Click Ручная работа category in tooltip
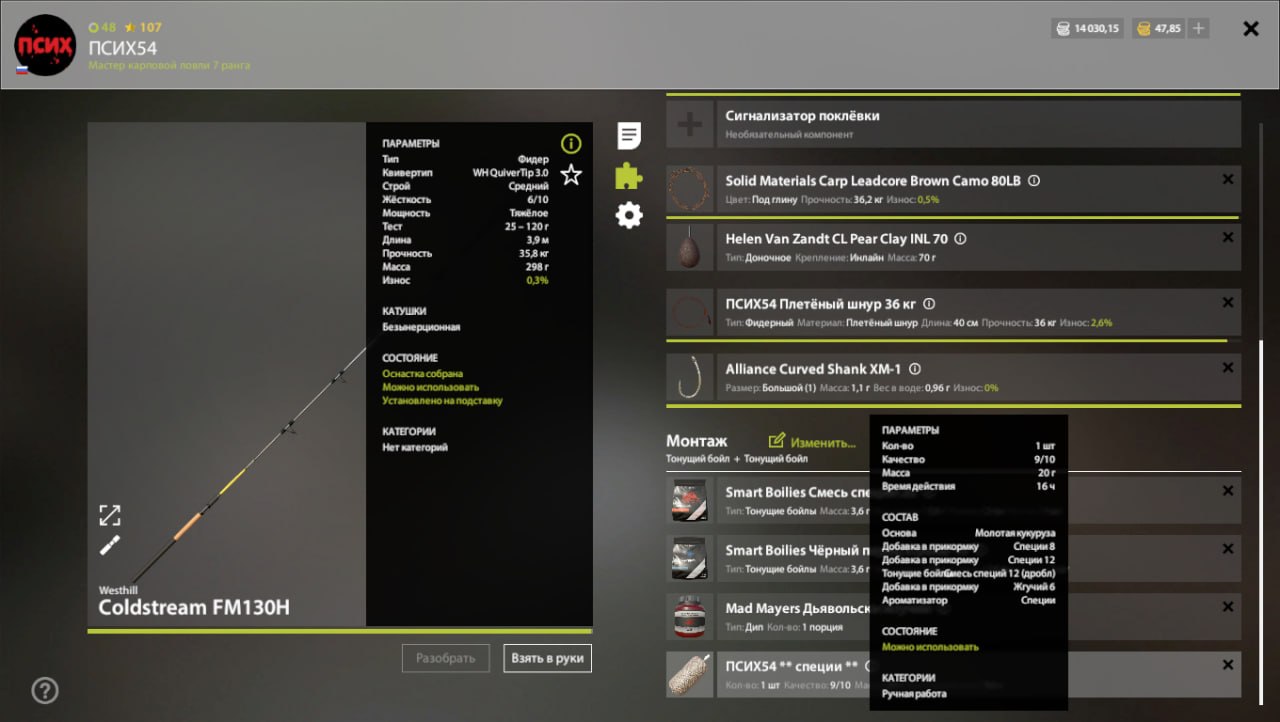Screen dimensions: 1280x722 pos(914,694)
